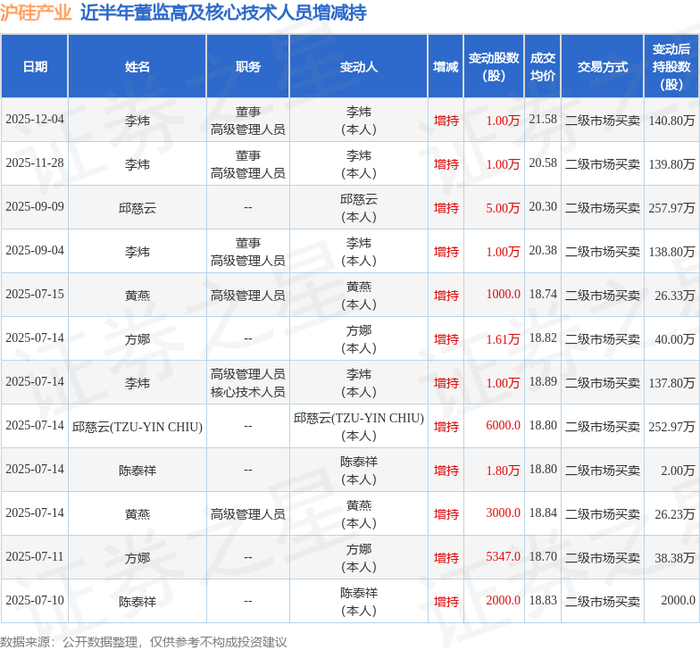Click the name 陈泰祥 in the 2025-07-10 row
The image size is (700, 650).
click(137, 602)
